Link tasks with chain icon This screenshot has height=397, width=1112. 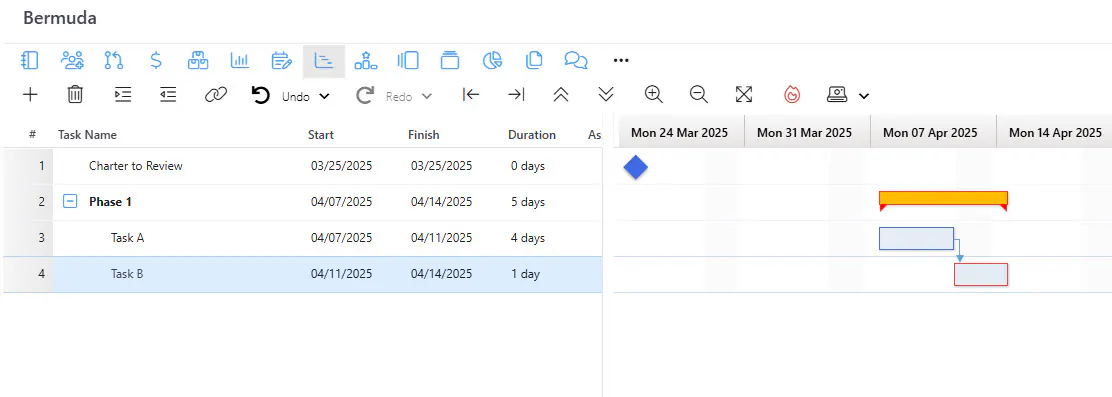[216, 95]
